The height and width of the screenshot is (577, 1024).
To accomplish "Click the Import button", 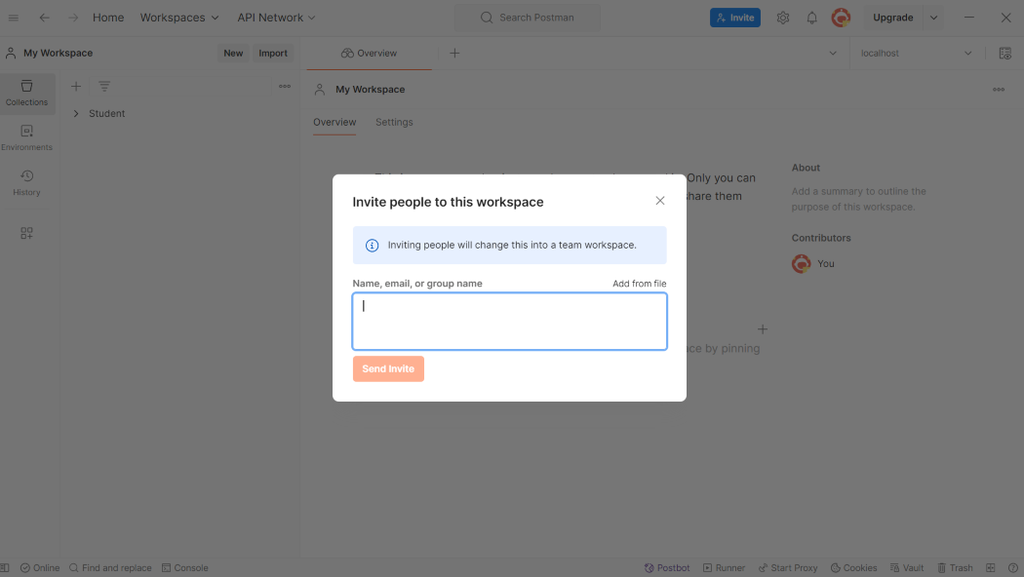I will coord(273,53).
